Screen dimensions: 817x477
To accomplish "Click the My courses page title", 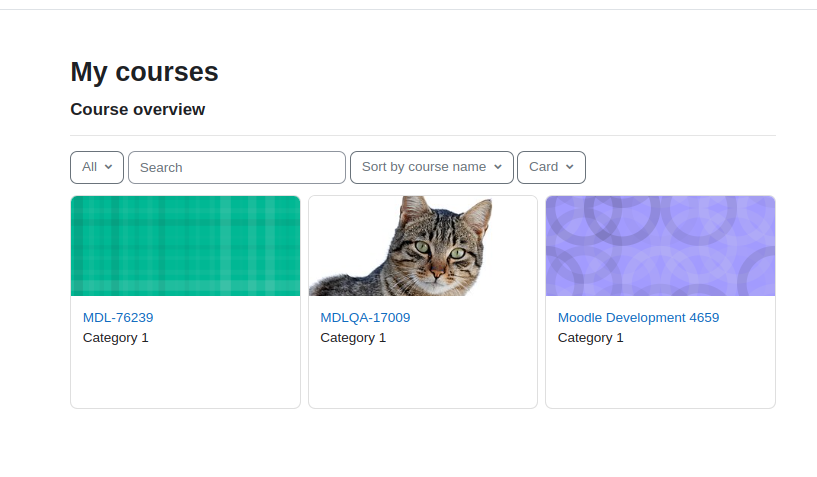I will (x=144, y=72).
